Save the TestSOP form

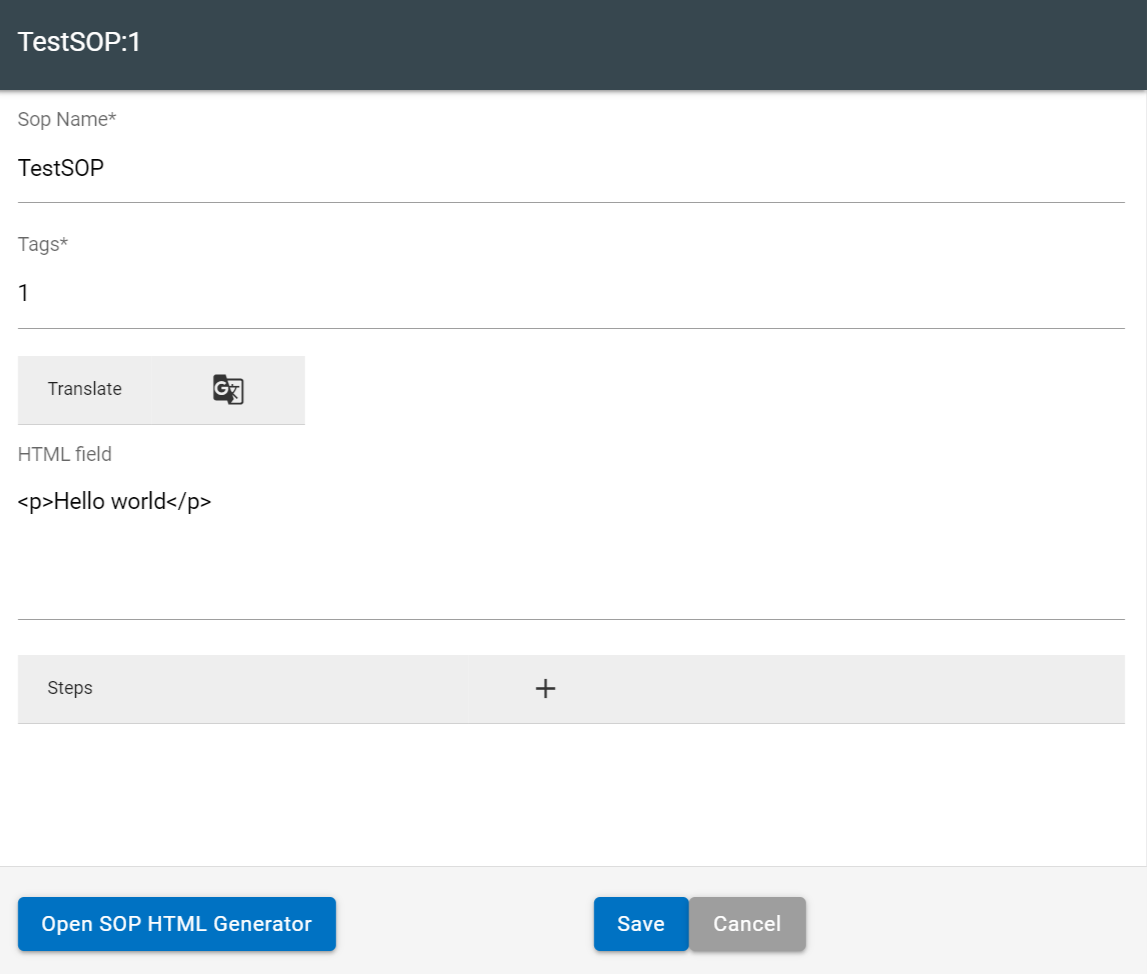640,923
